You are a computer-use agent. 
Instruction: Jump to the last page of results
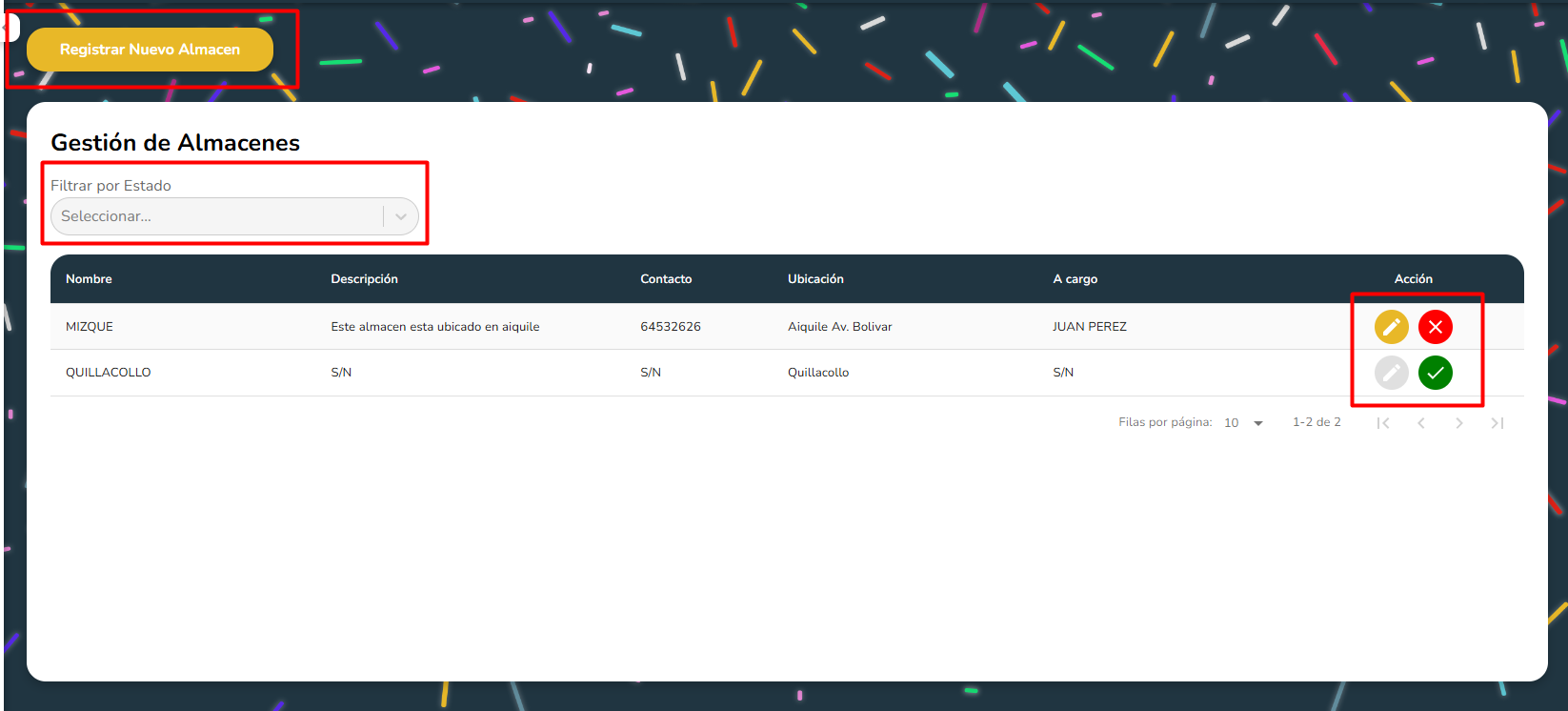click(1498, 423)
